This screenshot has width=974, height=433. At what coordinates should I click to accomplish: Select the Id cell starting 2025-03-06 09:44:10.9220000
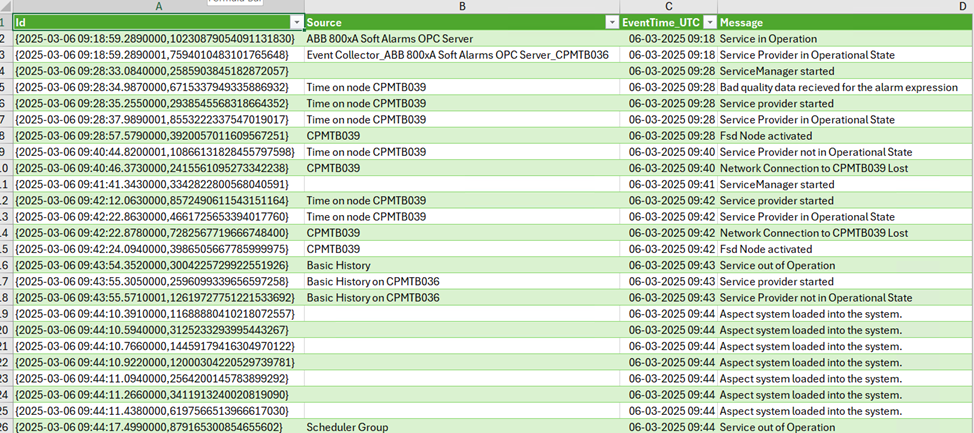(159, 362)
